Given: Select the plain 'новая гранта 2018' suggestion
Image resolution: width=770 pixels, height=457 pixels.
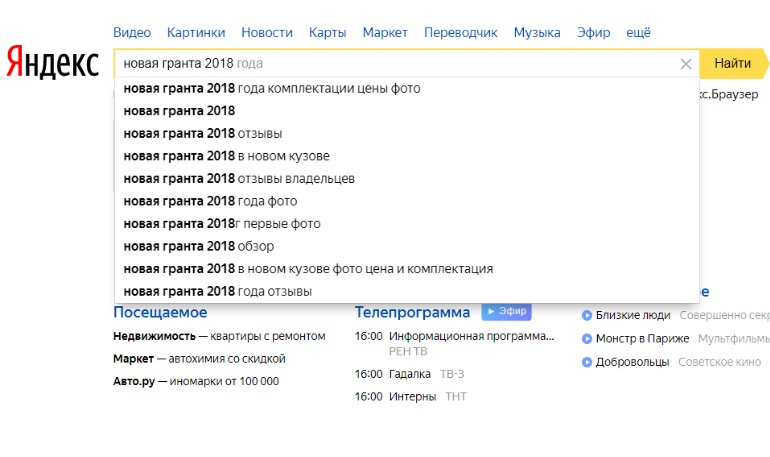Looking at the screenshot, I should pos(407,111).
